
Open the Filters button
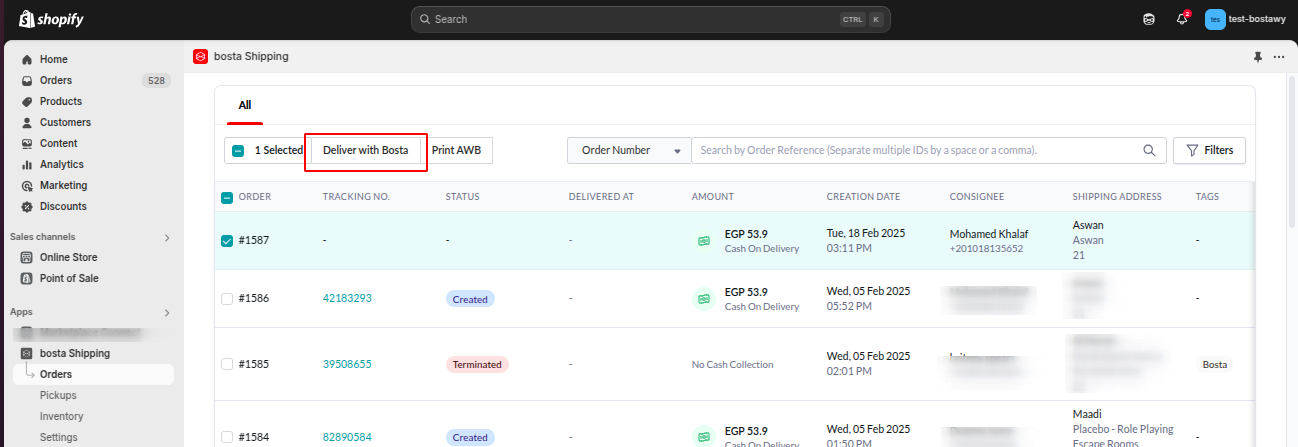1209,150
